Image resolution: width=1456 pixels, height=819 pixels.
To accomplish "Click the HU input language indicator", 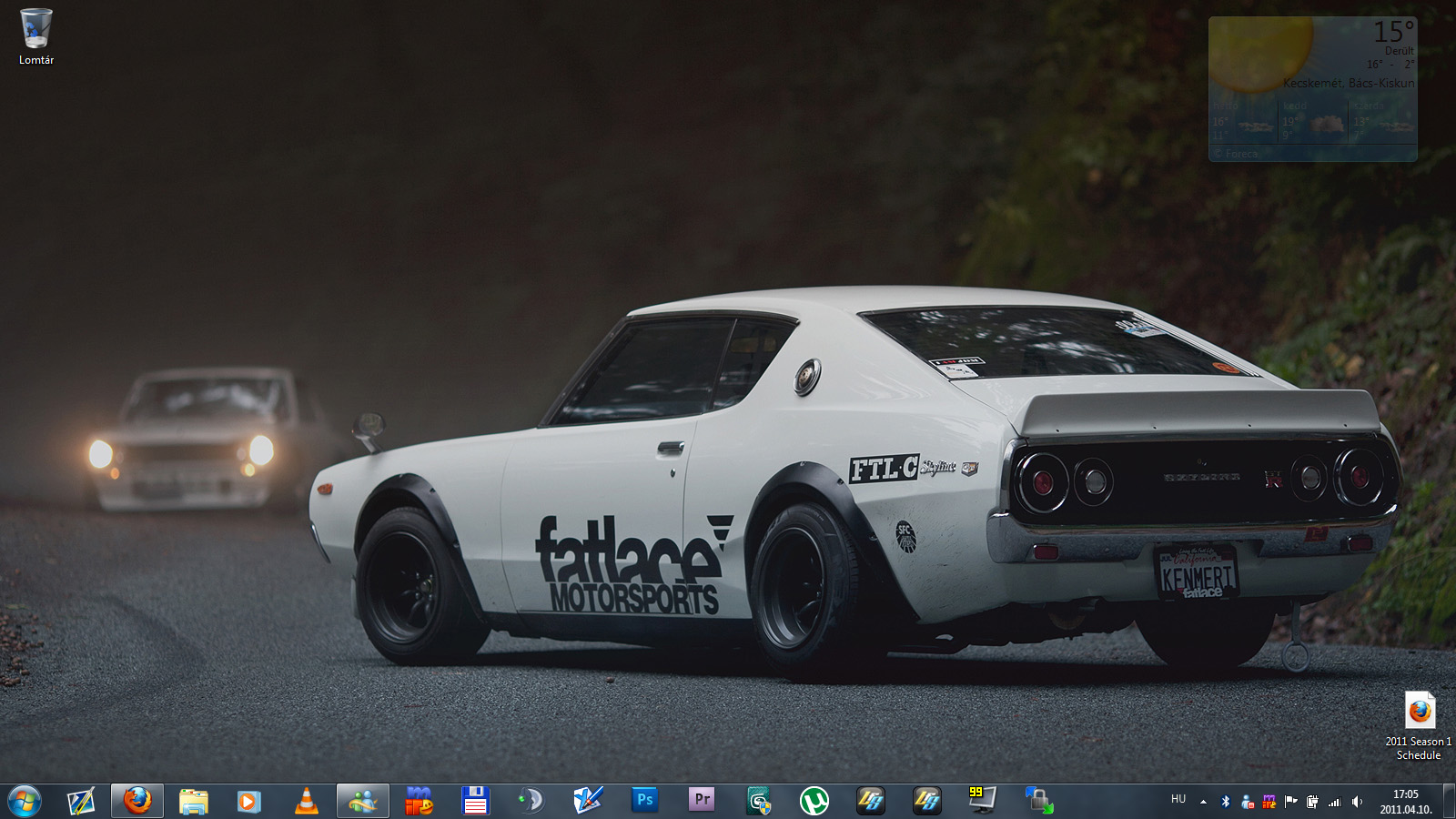I will click(x=1178, y=800).
